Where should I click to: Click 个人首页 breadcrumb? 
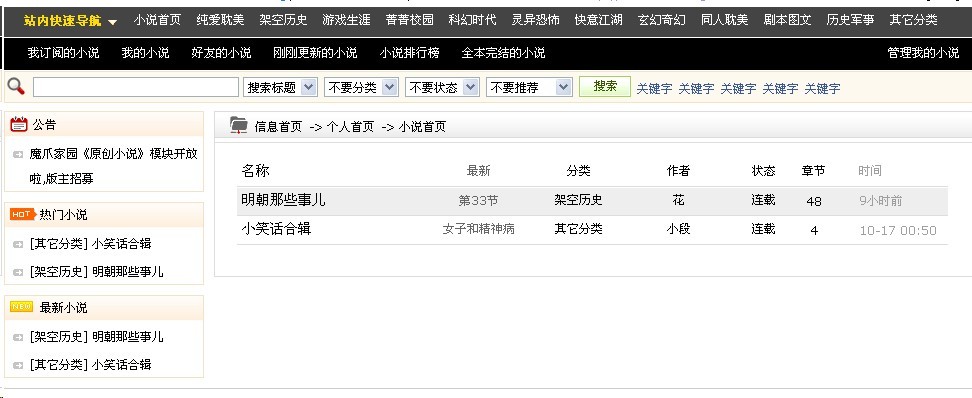[x=350, y=127]
